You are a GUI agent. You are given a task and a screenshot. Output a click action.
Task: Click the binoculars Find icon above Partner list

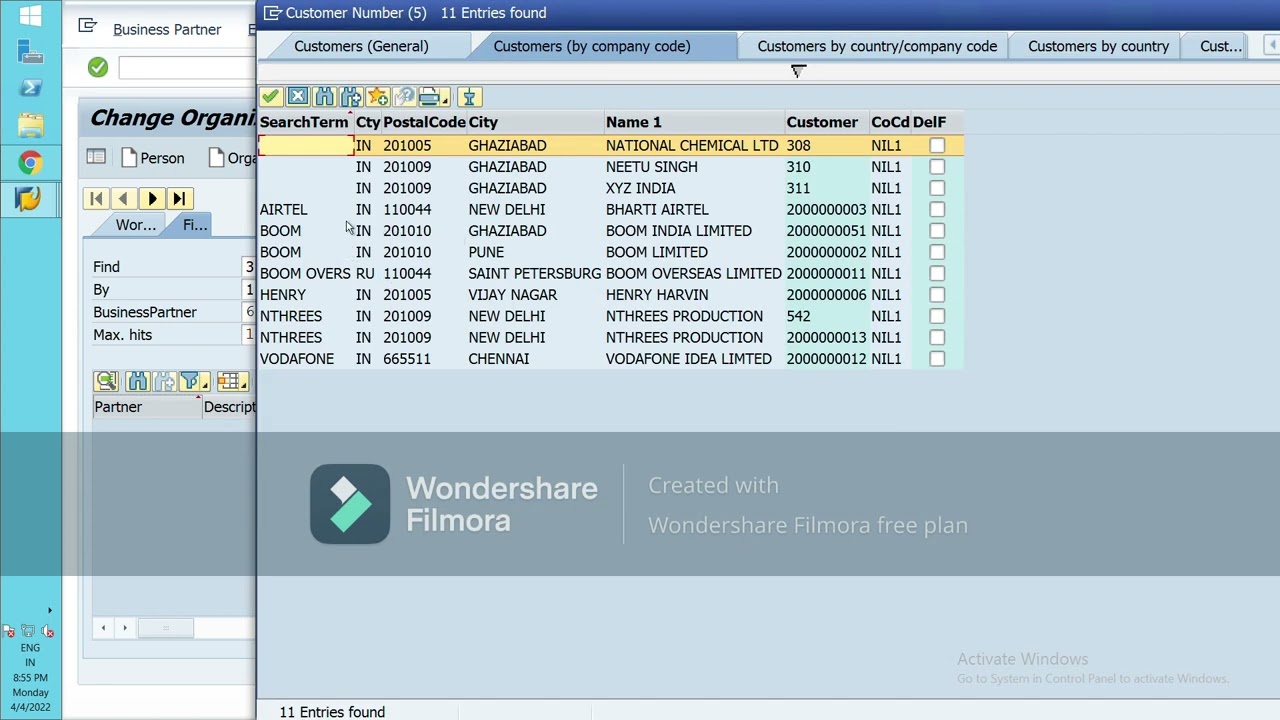137,381
